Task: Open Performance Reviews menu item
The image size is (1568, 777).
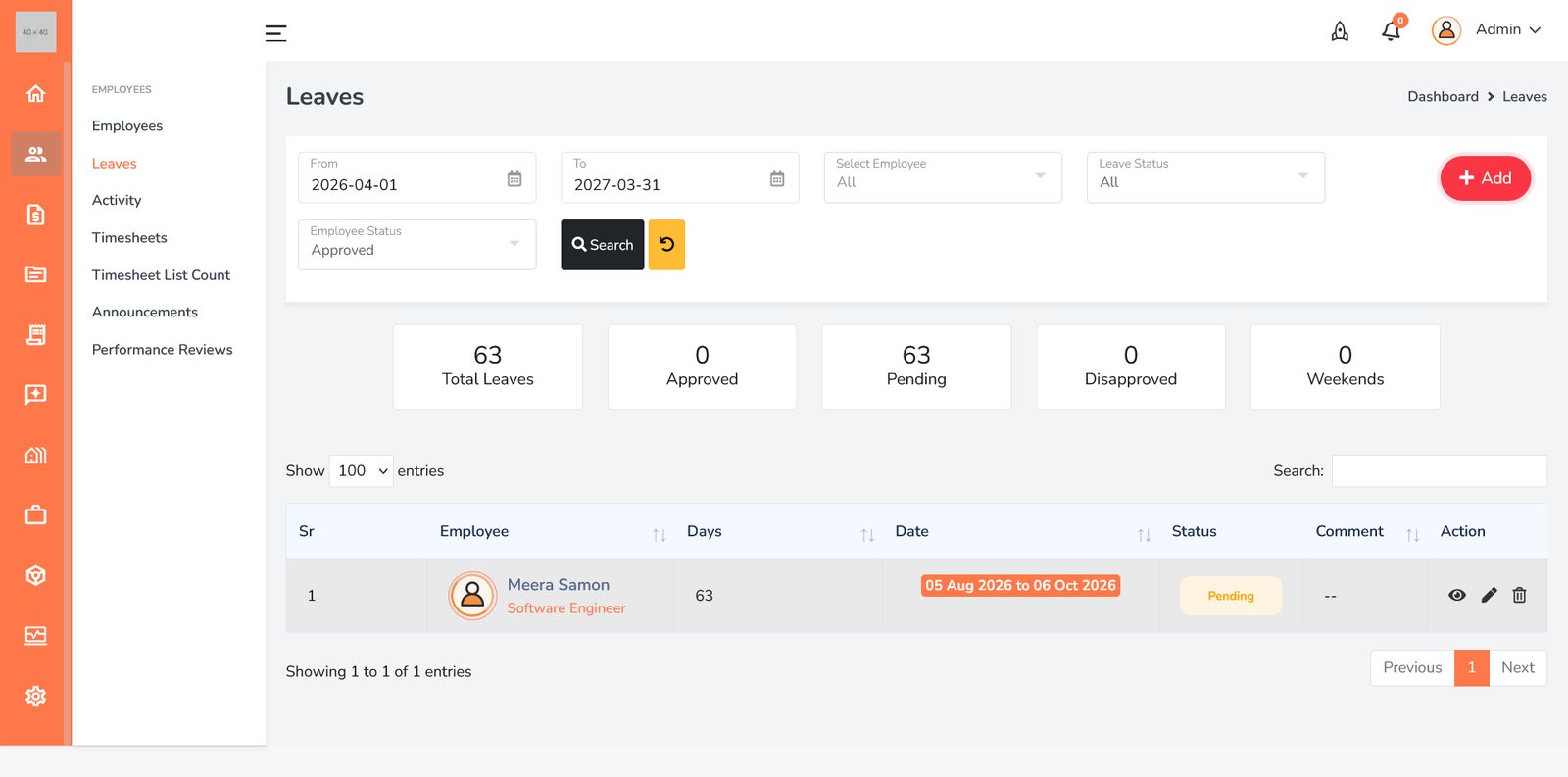Action: pyautogui.click(x=163, y=350)
